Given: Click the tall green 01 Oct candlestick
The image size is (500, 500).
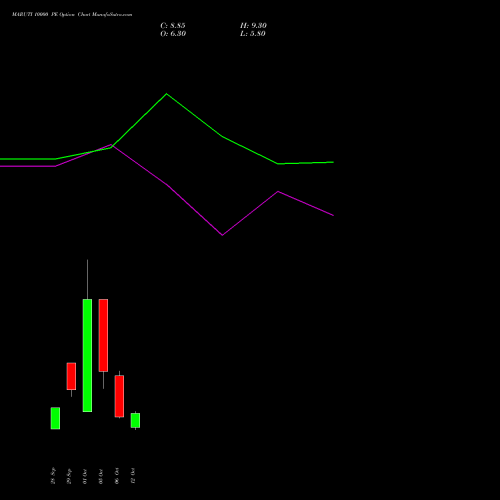Looking at the screenshot, I should 87,355.
